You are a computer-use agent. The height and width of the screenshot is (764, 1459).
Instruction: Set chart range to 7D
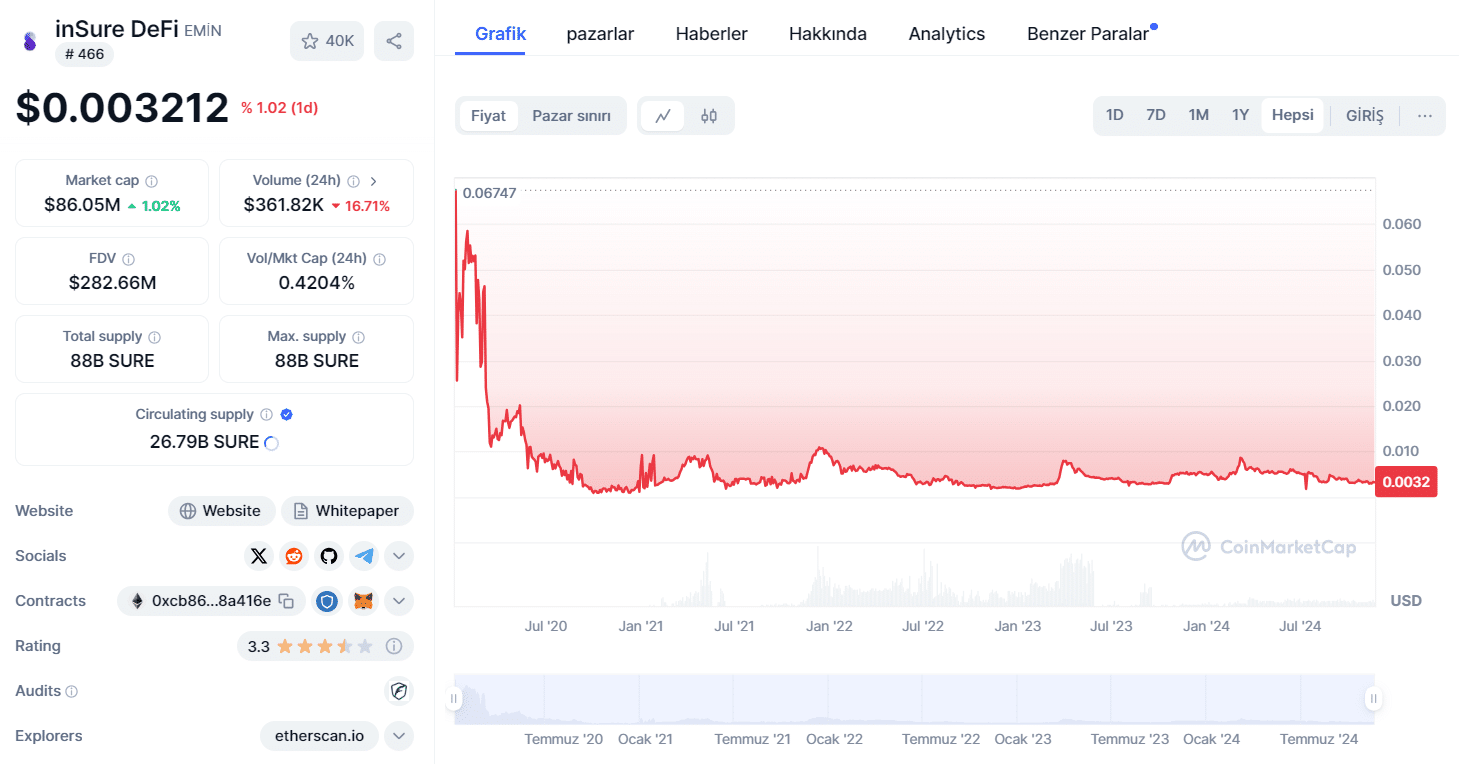(1156, 115)
